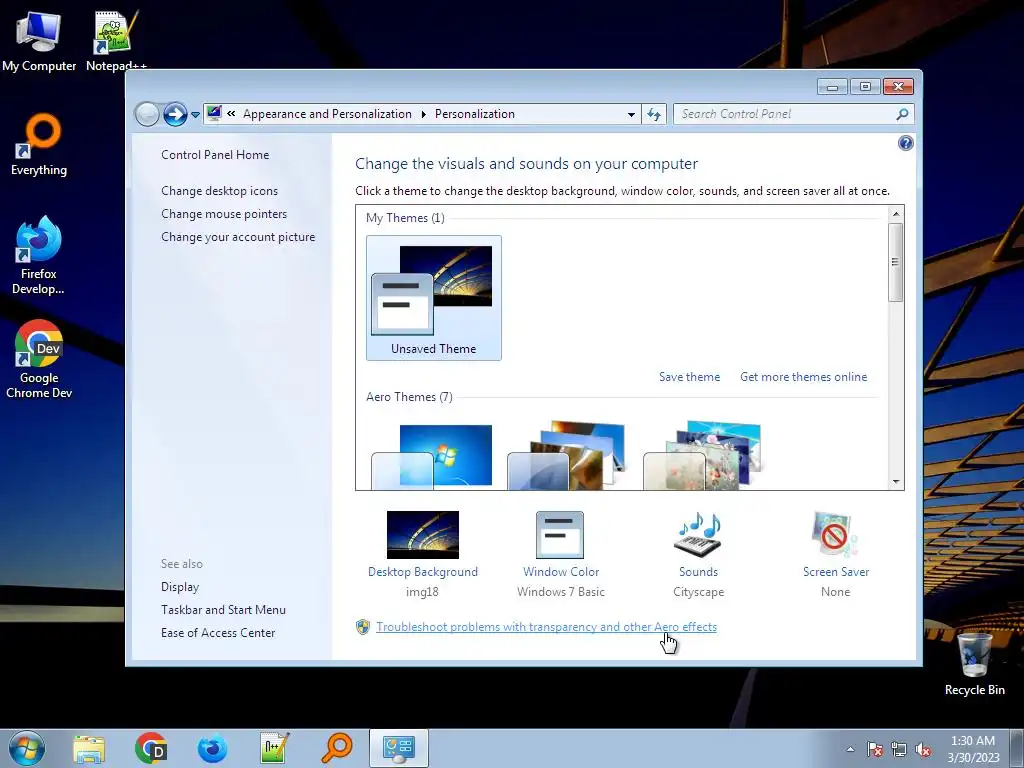Open the Window Color icon

(x=560, y=535)
